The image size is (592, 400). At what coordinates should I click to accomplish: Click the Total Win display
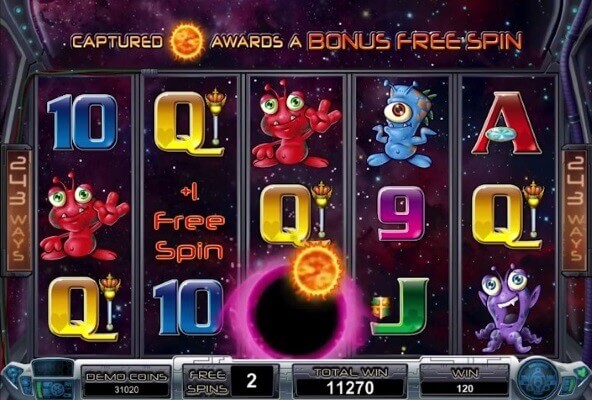(350, 381)
